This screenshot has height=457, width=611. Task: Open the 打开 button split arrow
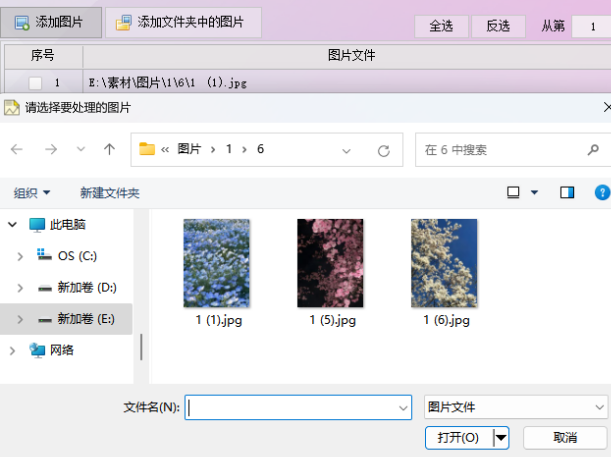501,438
